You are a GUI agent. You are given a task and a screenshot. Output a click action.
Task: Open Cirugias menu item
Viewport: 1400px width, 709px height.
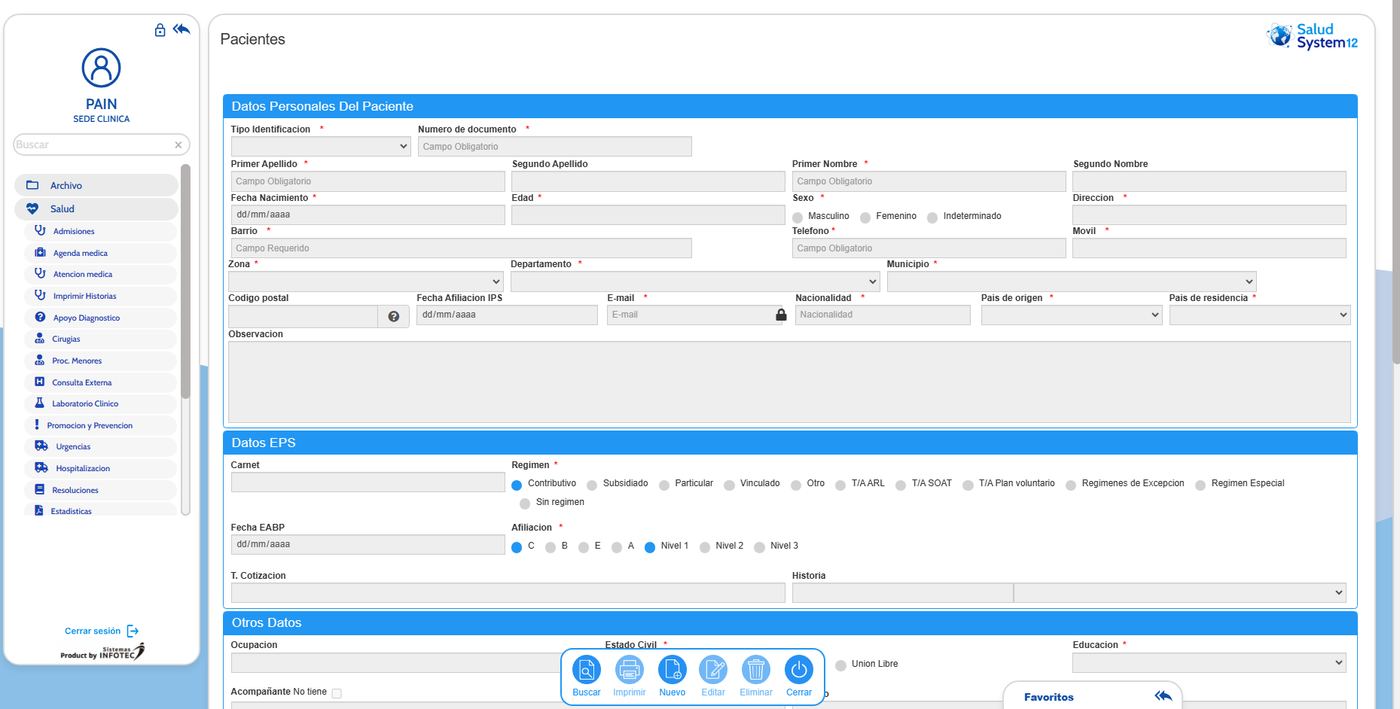coord(100,339)
